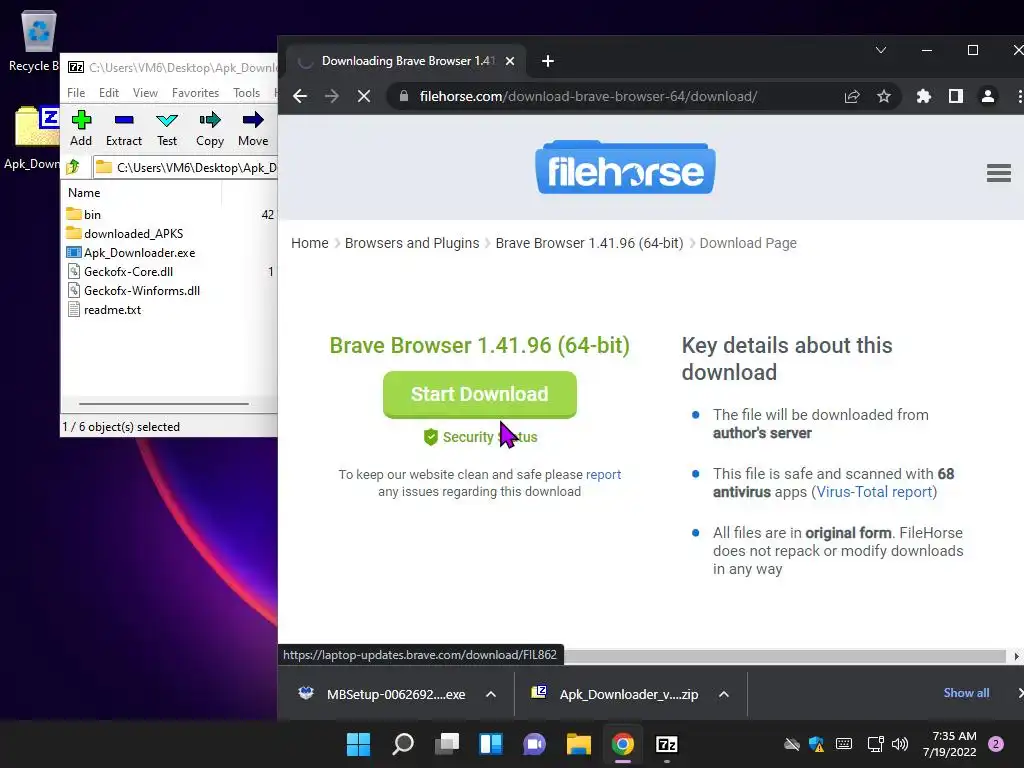Open a new Chrome tab
Viewport: 1024px width, 768px height.
[x=547, y=61]
